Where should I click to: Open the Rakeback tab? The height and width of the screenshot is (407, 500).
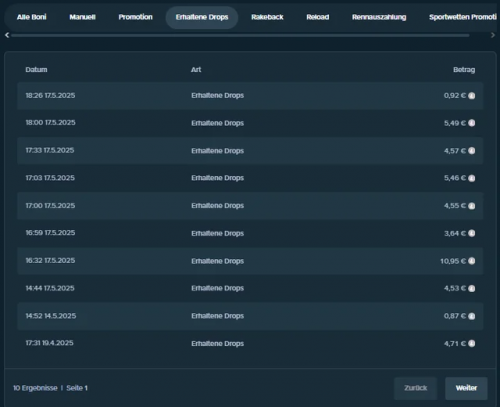[267, 17]
